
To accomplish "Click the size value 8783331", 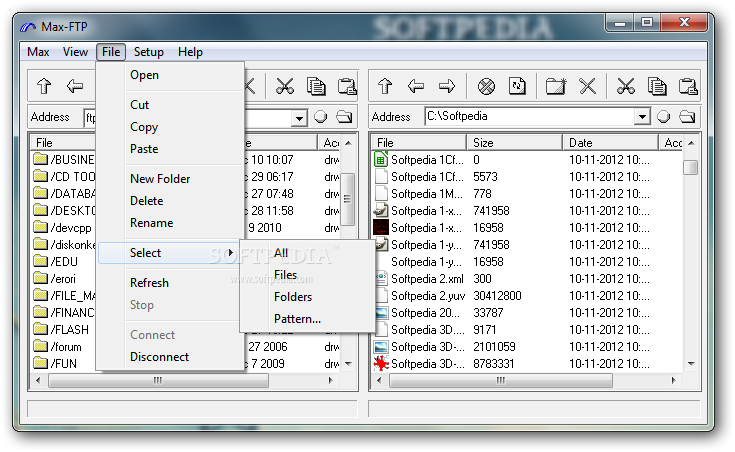I will click(494, 363).
